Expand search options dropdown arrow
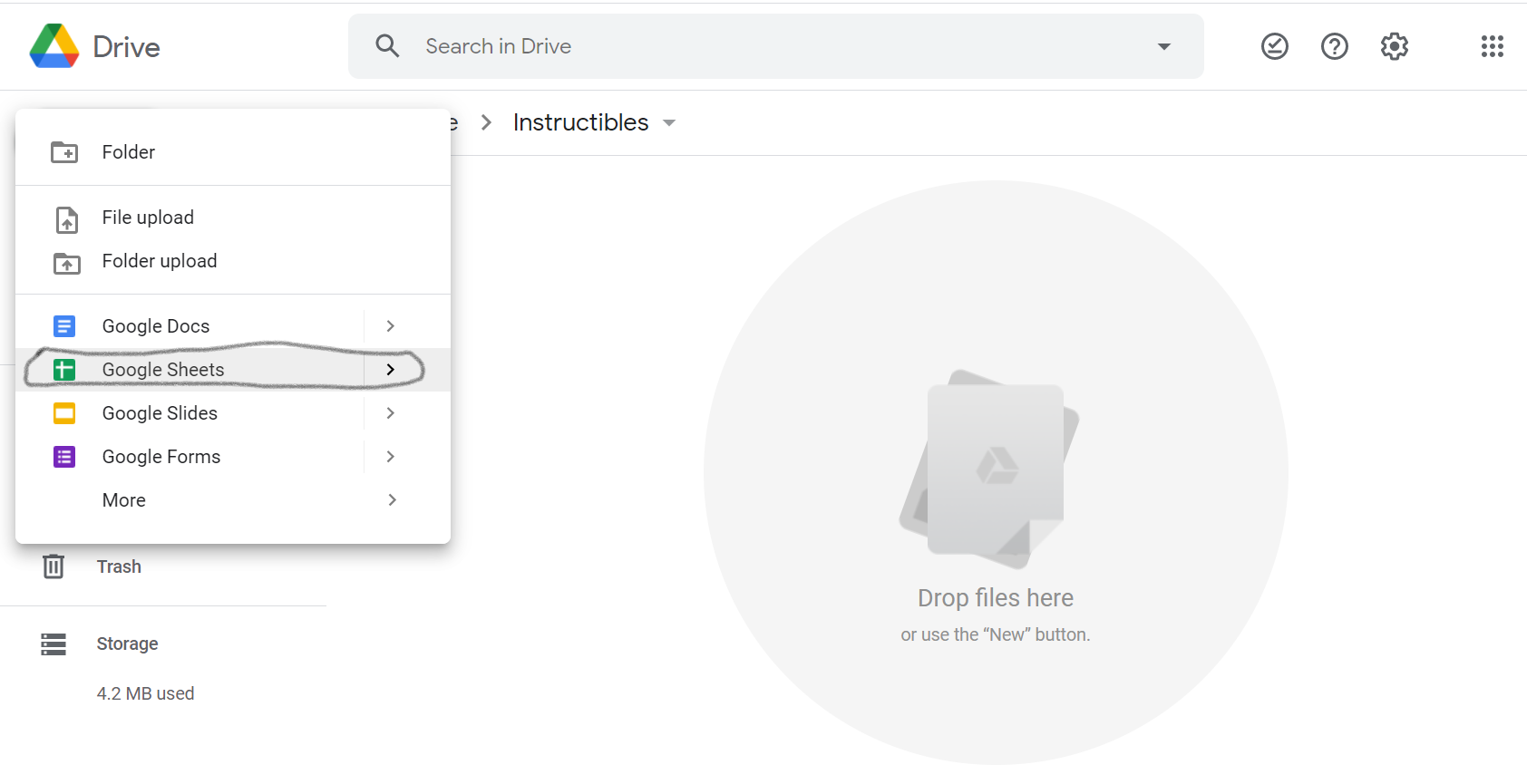 click(1163, 46)
